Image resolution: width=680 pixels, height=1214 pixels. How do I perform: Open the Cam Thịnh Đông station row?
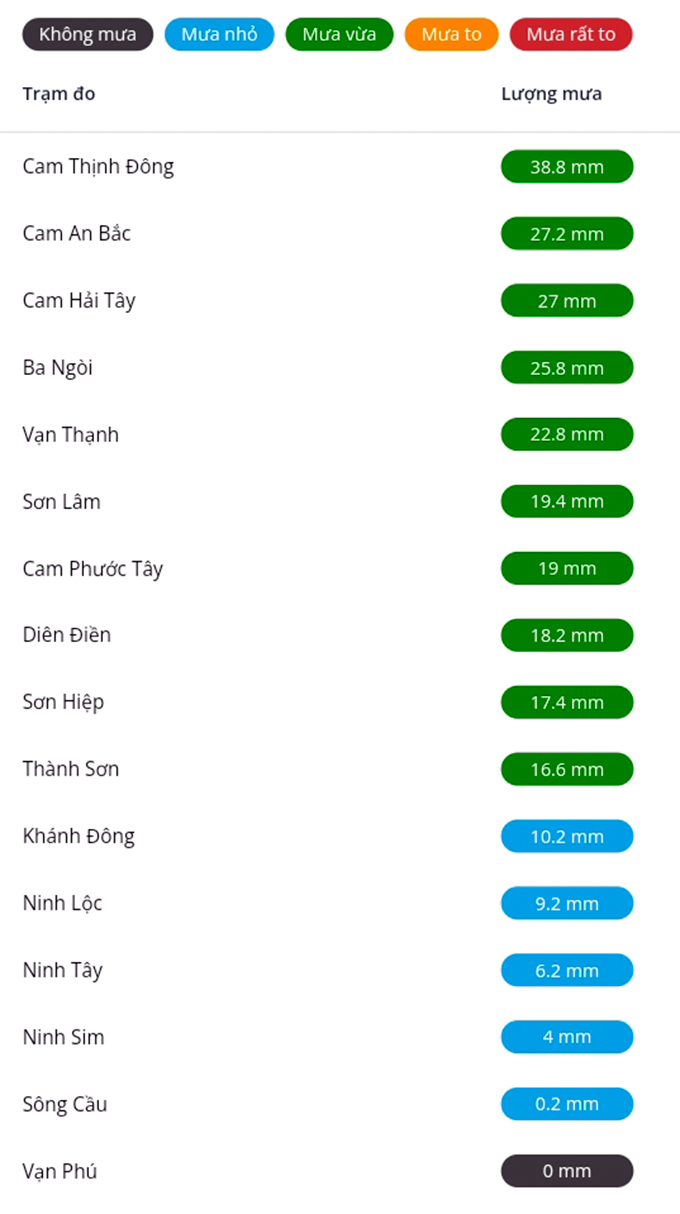pos(98,166)
